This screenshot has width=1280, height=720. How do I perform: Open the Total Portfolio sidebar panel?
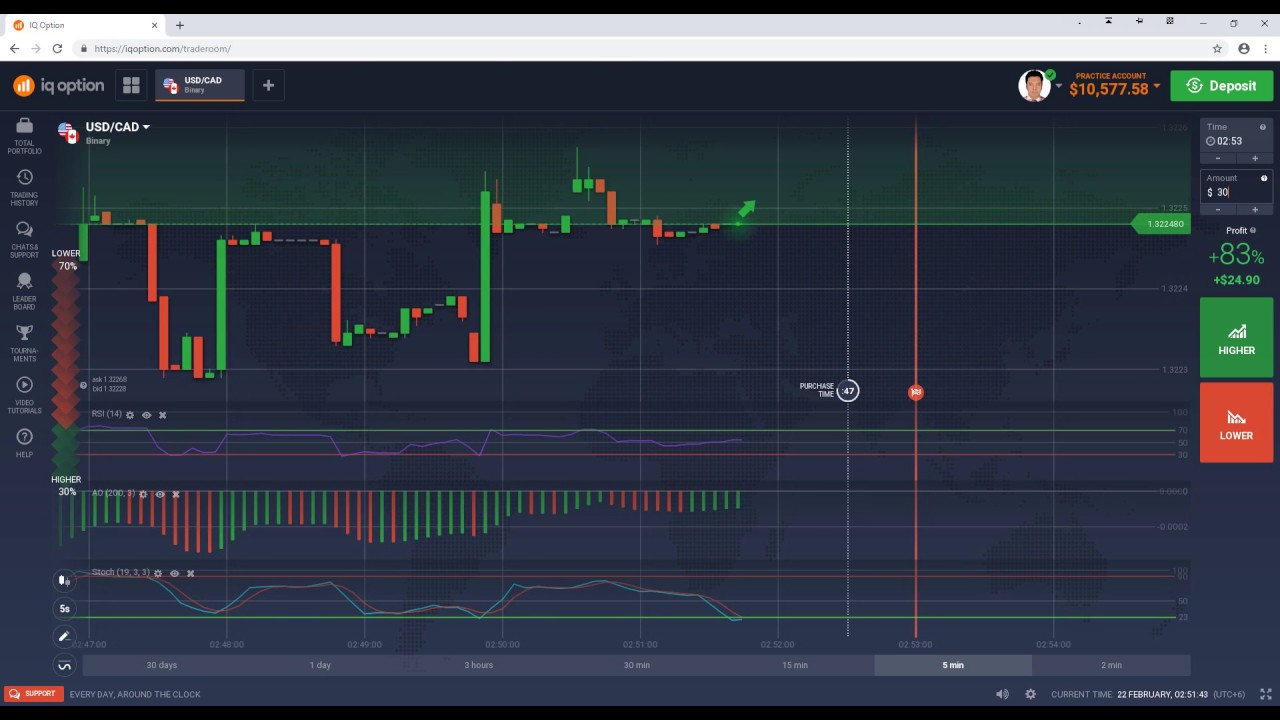point(24,135)
